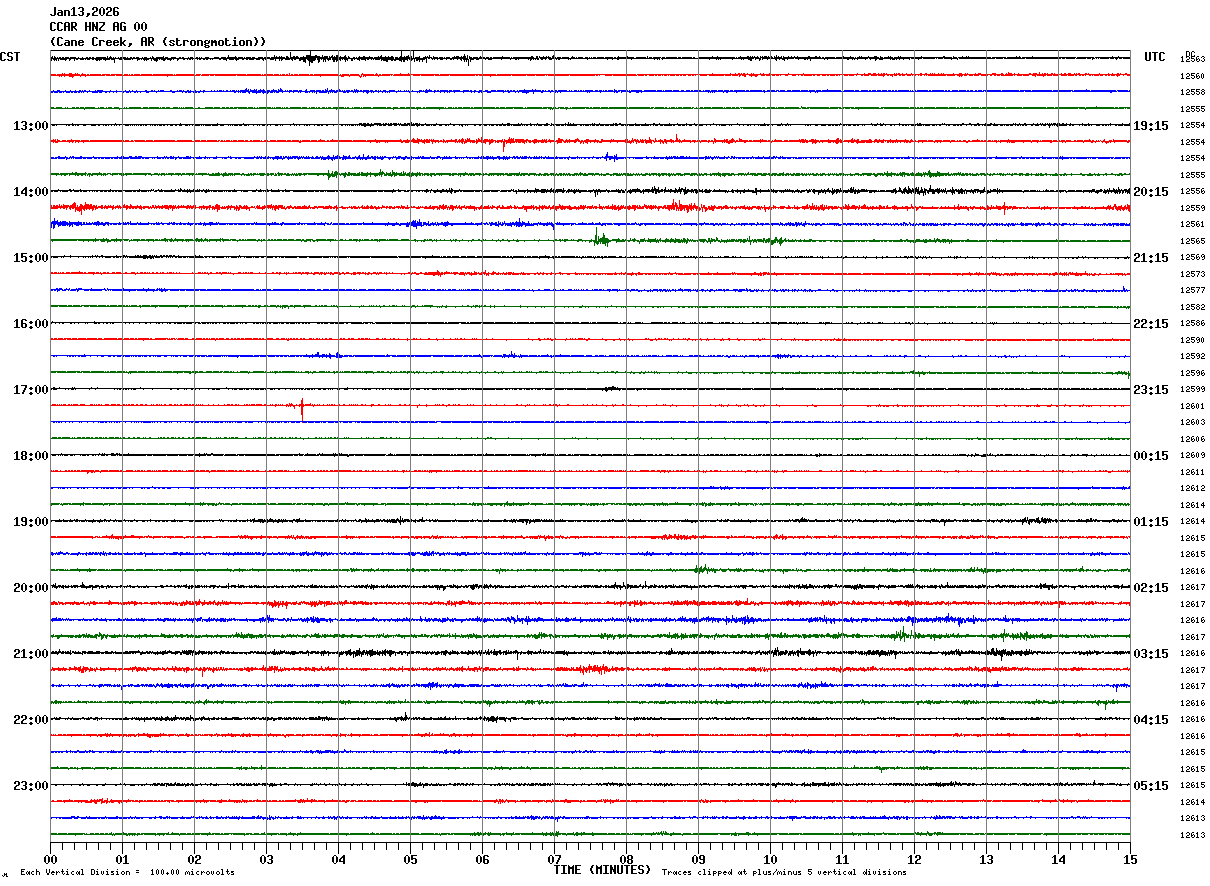Click minute 03 on the time axis
Viewport: 1210px width, 886px height.
click(x=266, y=859)
